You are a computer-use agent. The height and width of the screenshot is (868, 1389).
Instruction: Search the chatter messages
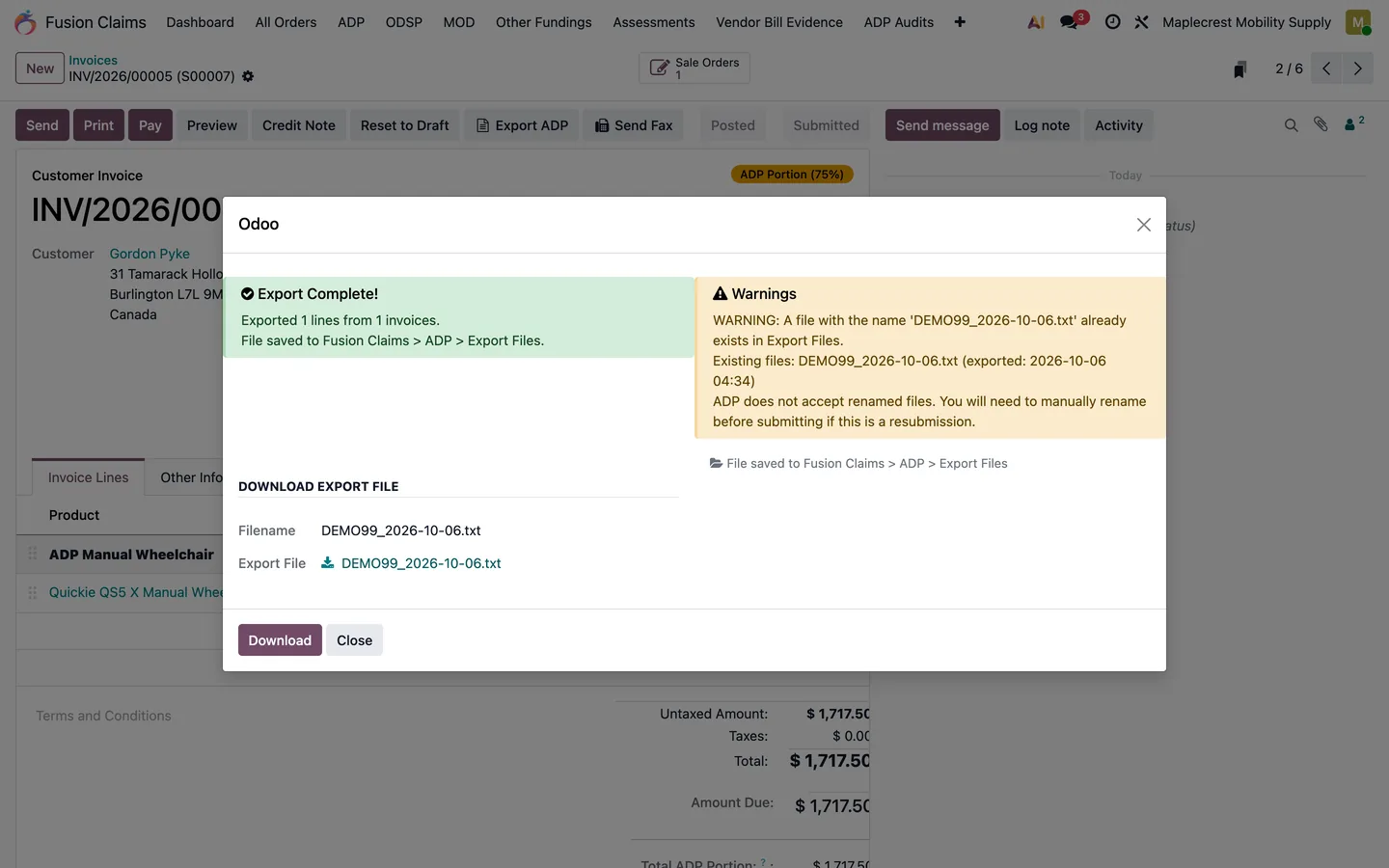tap(1291, 125)
